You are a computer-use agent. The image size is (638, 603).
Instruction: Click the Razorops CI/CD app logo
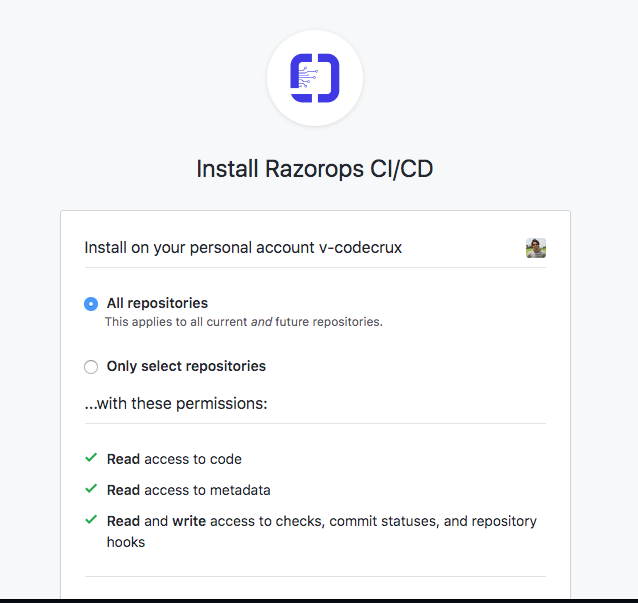click(315, 78)
